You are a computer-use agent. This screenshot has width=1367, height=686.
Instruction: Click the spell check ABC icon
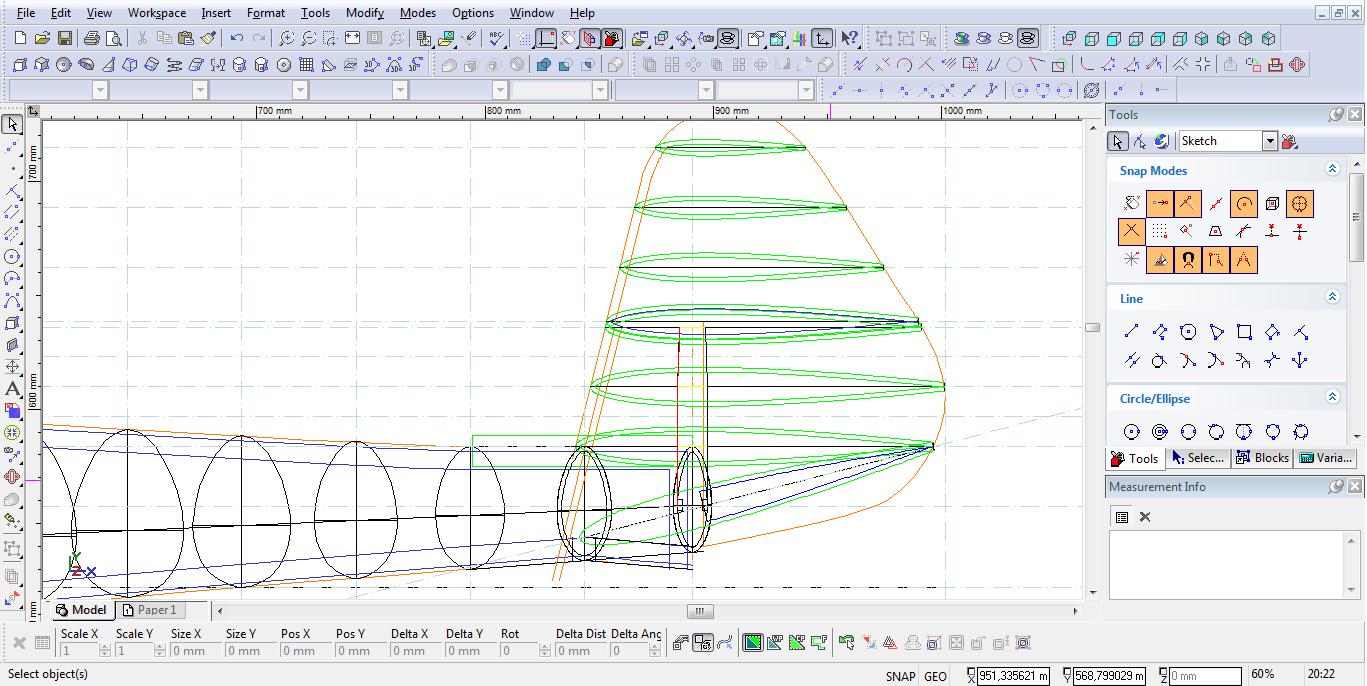[x=497, y=38]
